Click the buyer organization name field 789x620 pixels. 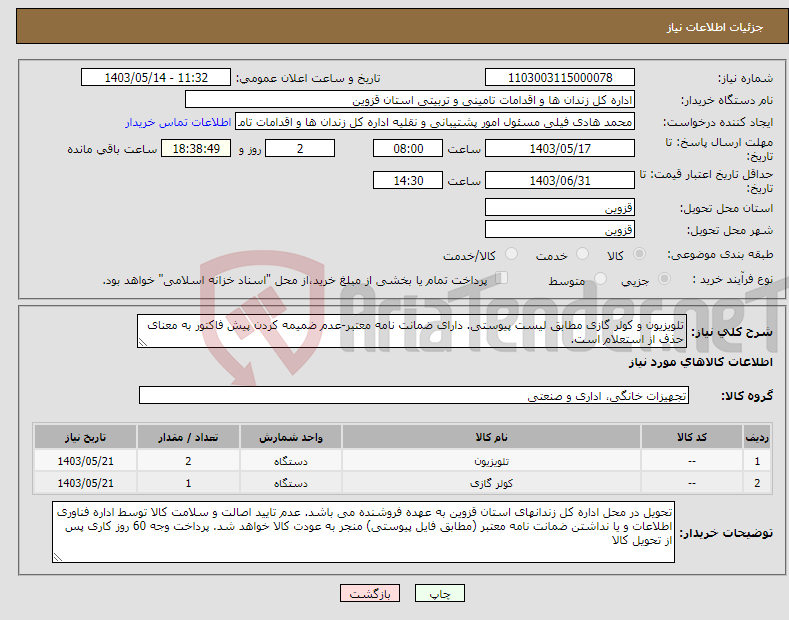click(410, 100)
